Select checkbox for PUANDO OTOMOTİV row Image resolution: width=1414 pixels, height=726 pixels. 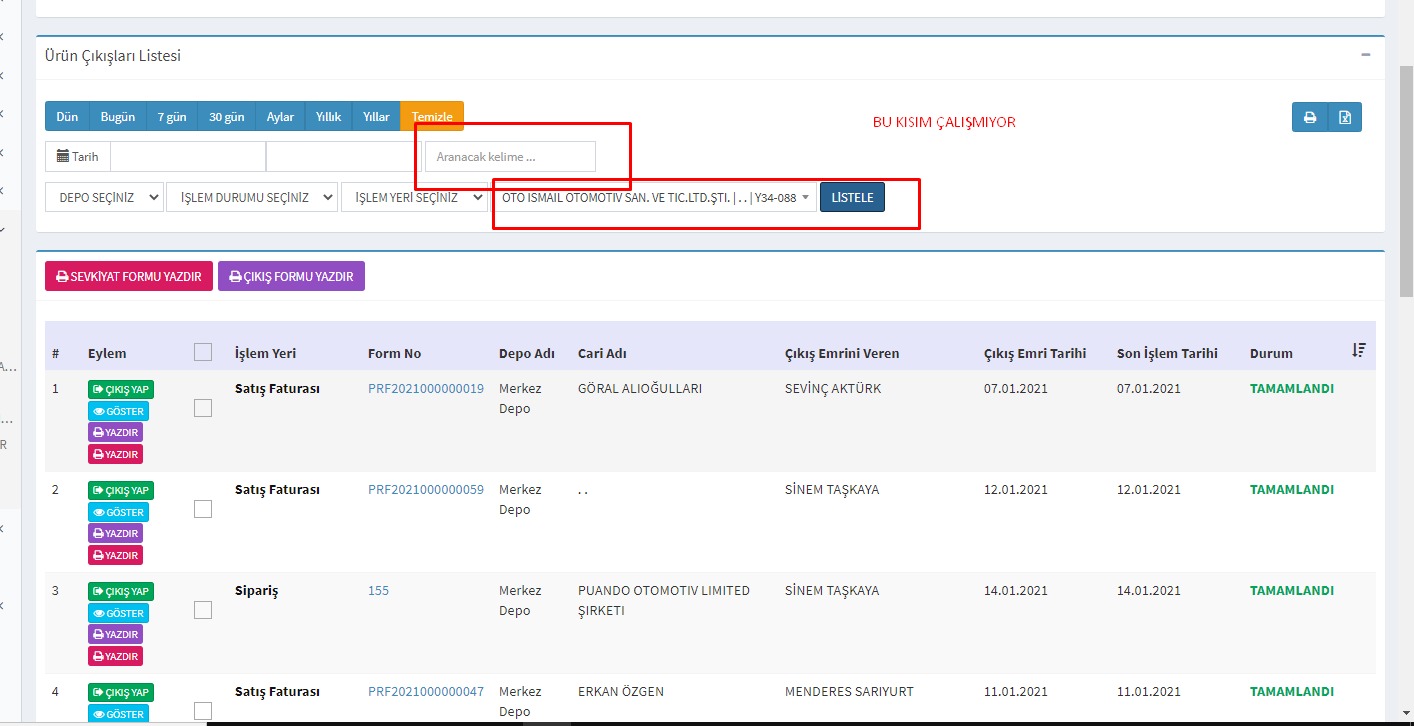pyautogui.click(x=203, y=610)
